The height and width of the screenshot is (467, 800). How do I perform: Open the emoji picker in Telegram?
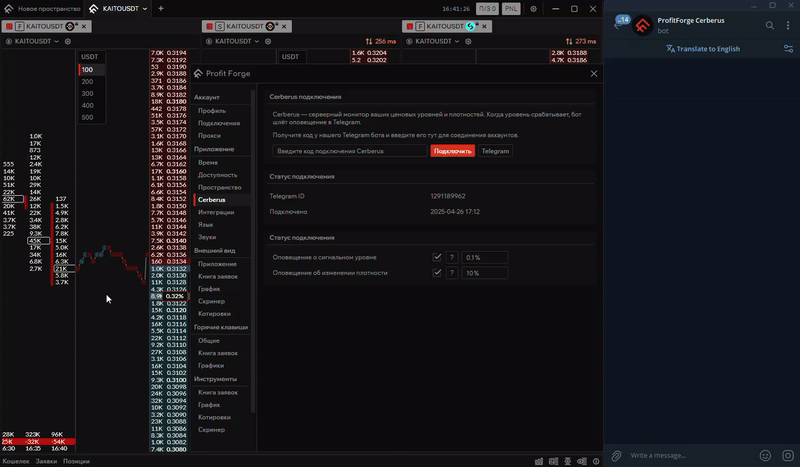(765, 455)
